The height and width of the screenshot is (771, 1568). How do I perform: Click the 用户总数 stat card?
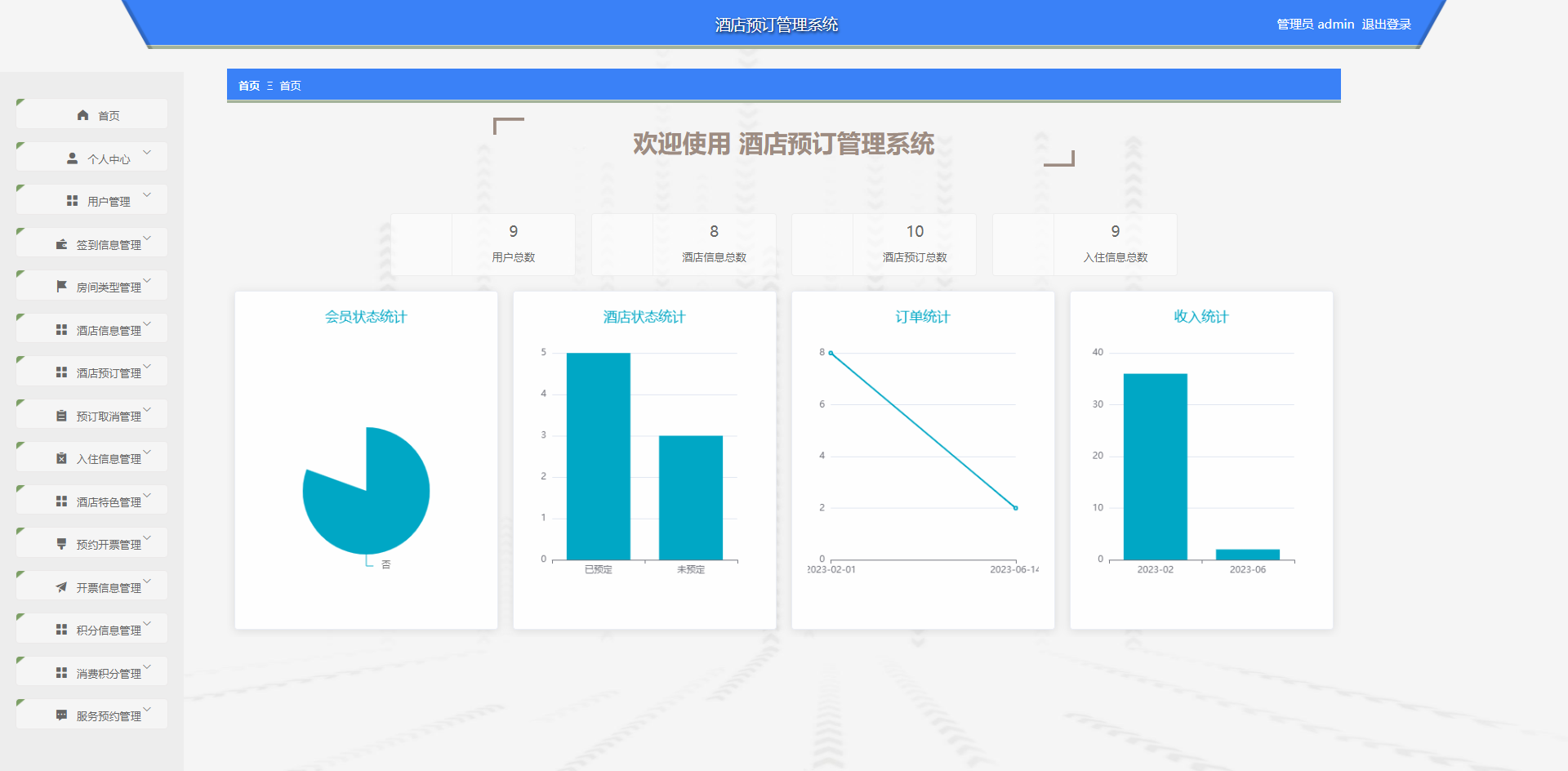click(x=483, y=244)
